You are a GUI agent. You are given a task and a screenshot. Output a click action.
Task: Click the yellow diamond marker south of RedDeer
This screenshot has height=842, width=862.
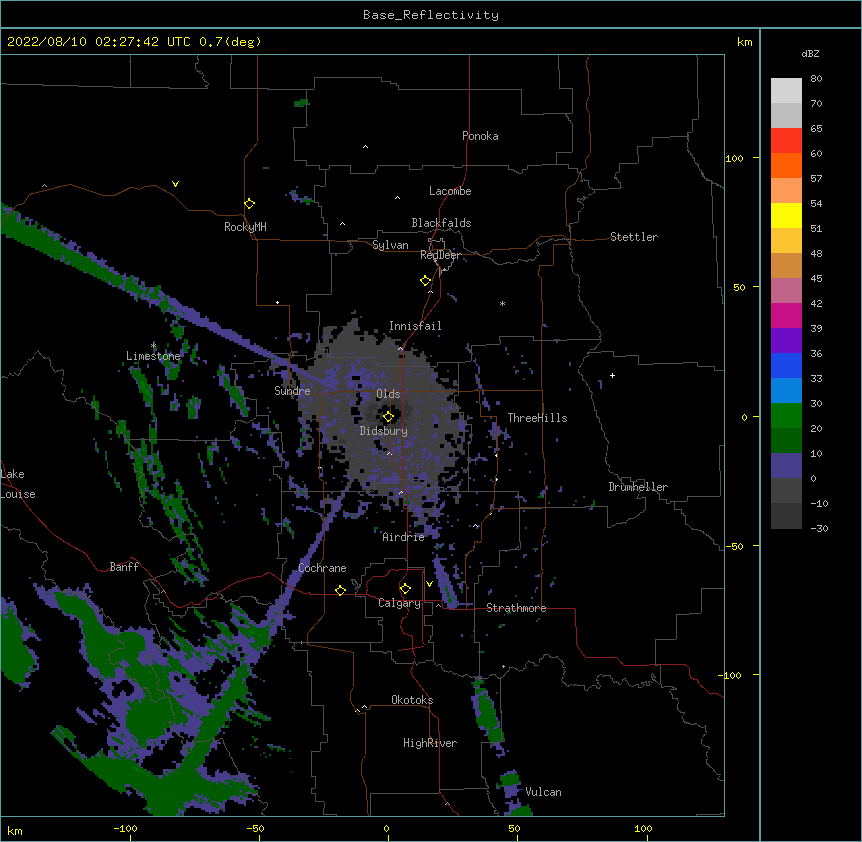coord(426,281)
